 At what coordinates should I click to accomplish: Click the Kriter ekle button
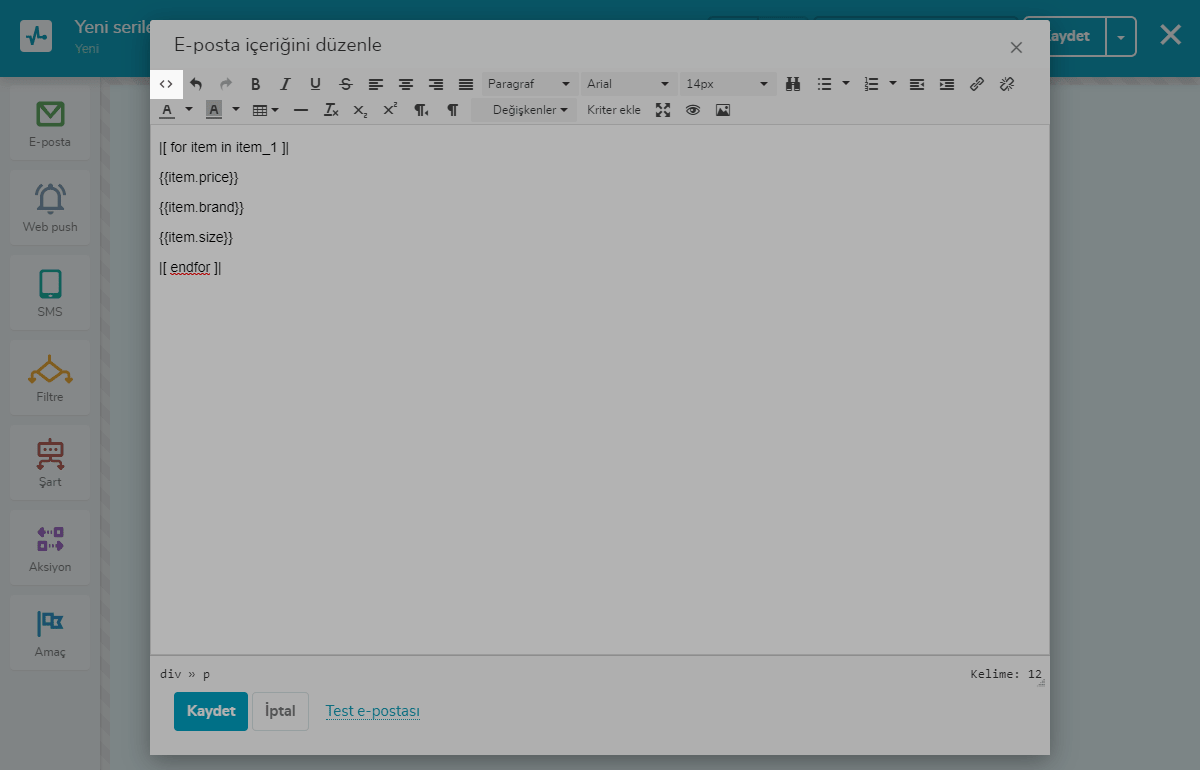point(614,110)
